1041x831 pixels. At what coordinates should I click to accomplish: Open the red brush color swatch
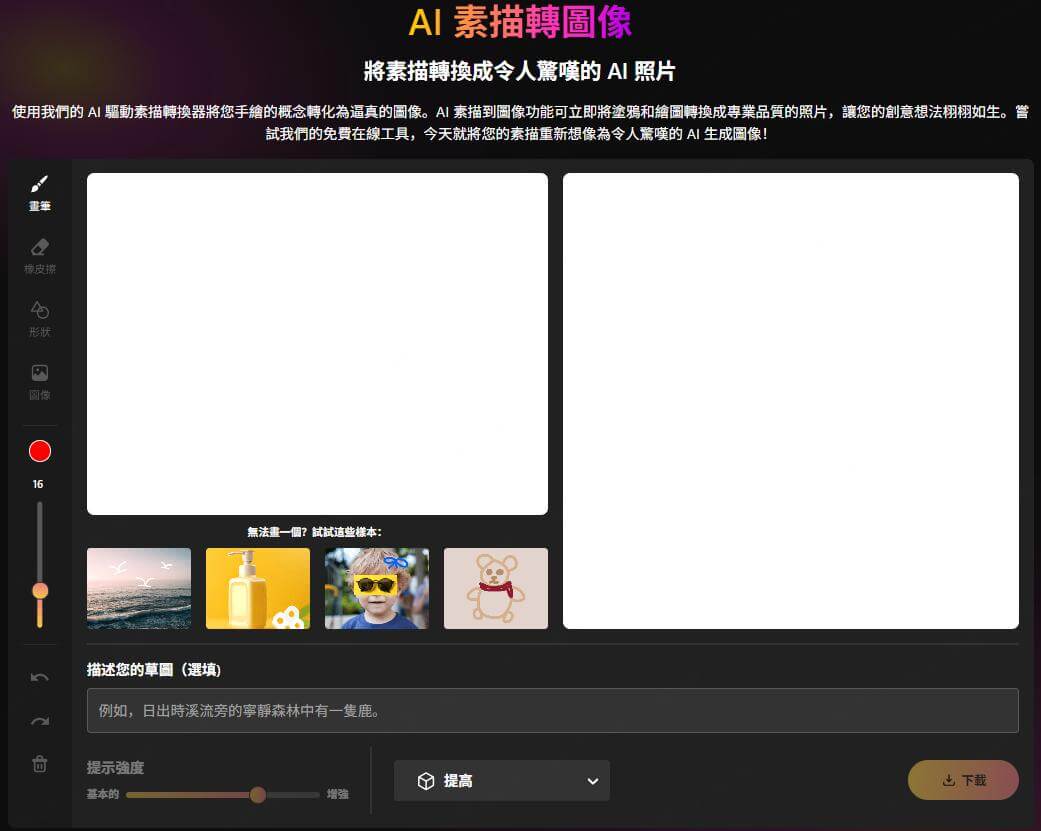click(40, 451)
